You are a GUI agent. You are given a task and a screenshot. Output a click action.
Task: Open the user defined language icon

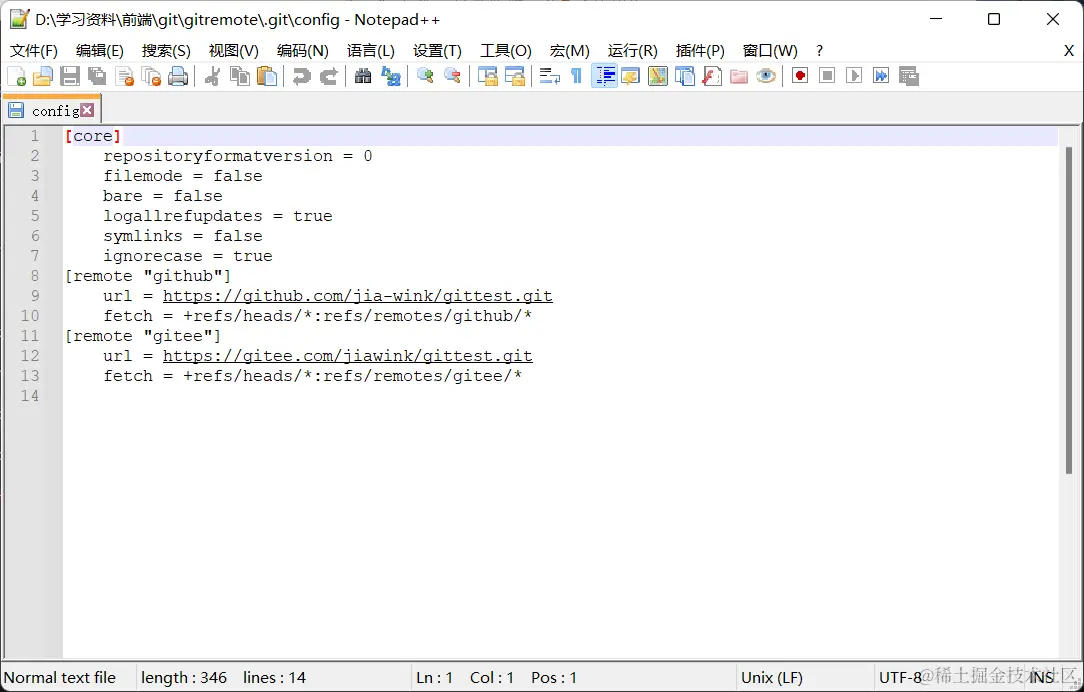(630, 76)
